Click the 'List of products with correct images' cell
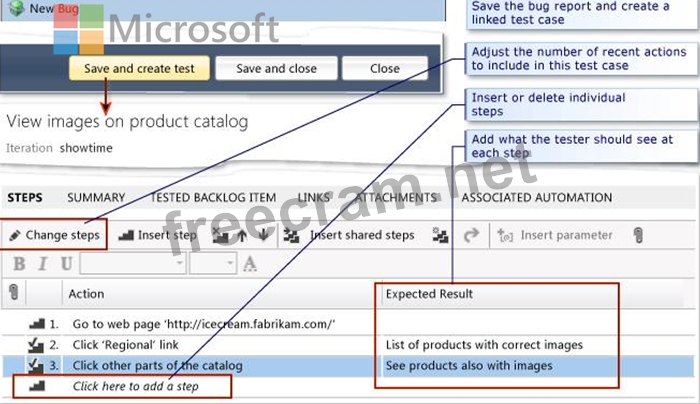This screenshot has width=700, height=404. [x=484, y=345]
